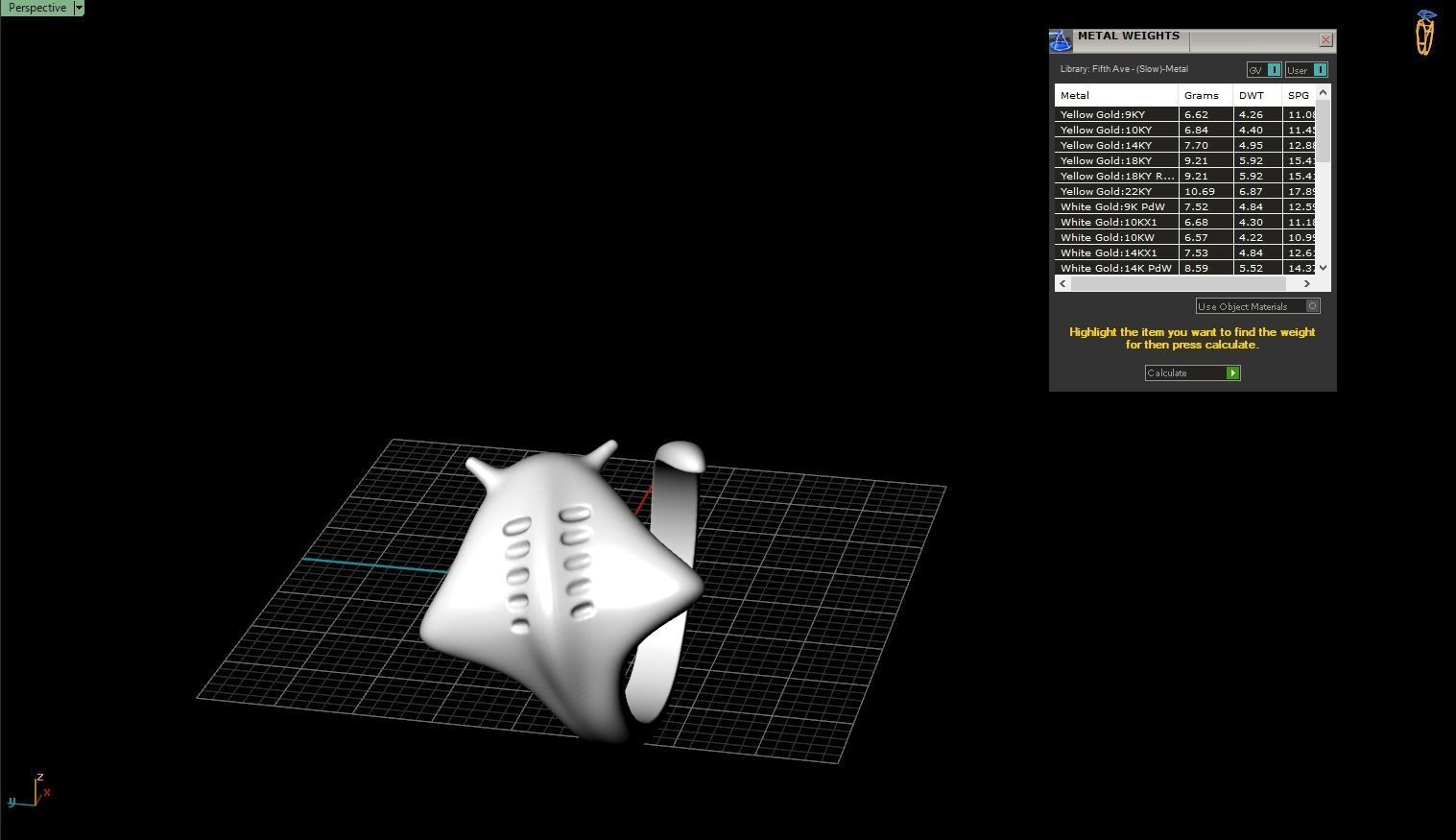Select the White Gold:14K PdW row
This screenshot has height=840, width=1456.
(1185, 268)
